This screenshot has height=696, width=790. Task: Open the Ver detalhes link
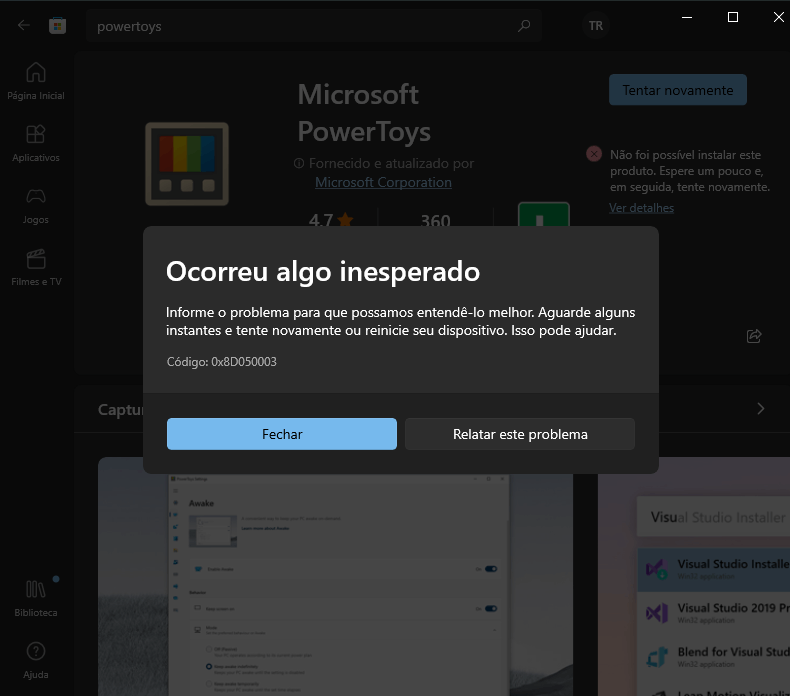point(641,208)
